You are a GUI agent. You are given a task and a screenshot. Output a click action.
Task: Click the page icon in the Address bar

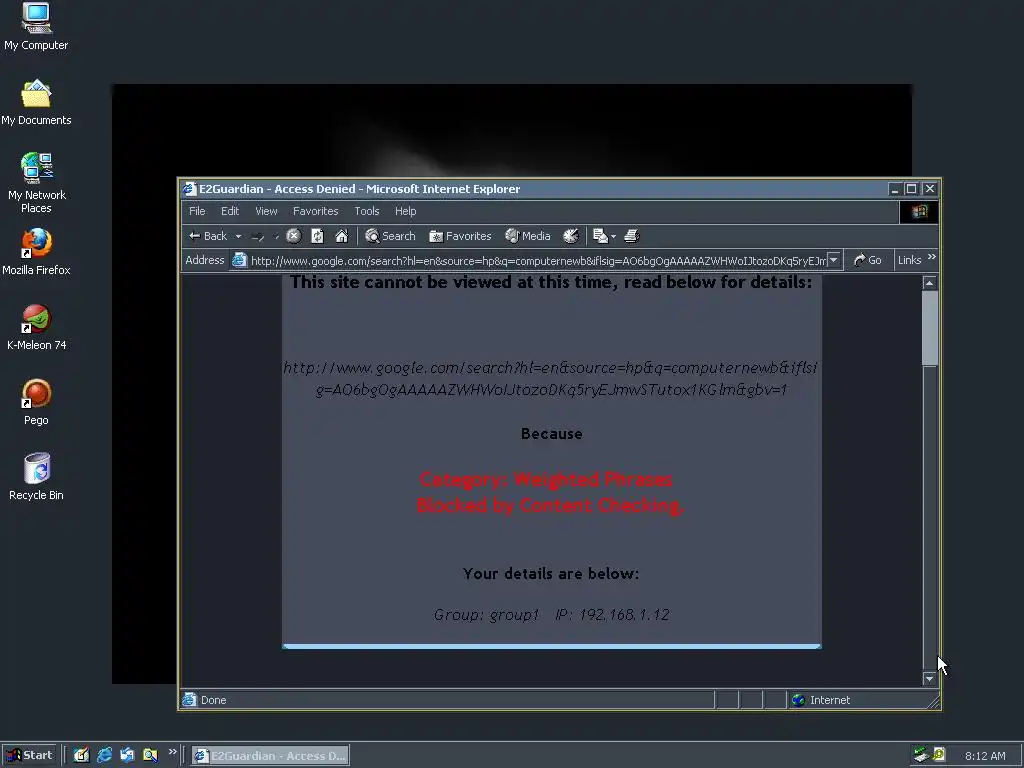239,260
